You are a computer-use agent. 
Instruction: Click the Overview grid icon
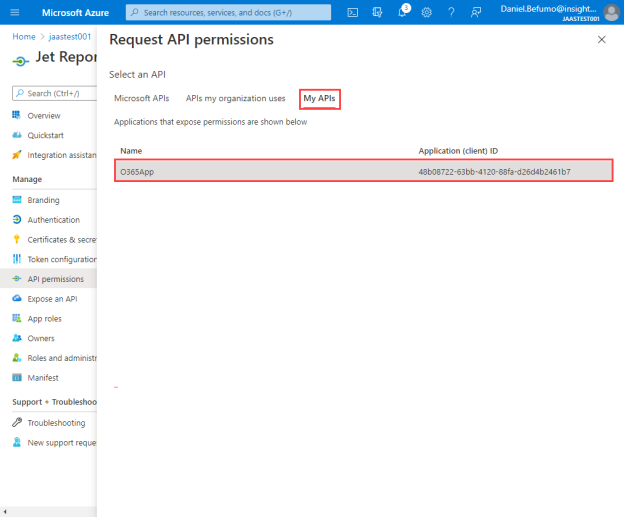(16, 115)
